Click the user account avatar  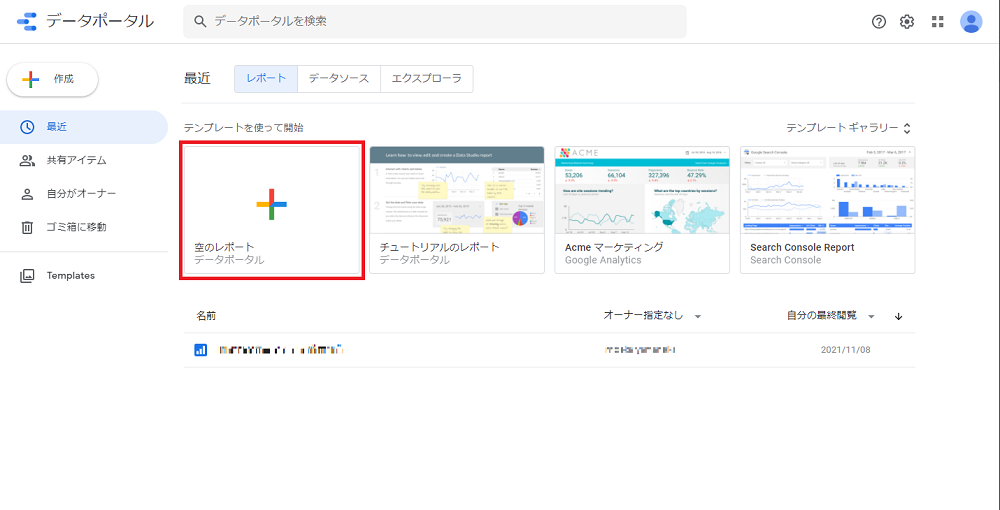[971, 22]
